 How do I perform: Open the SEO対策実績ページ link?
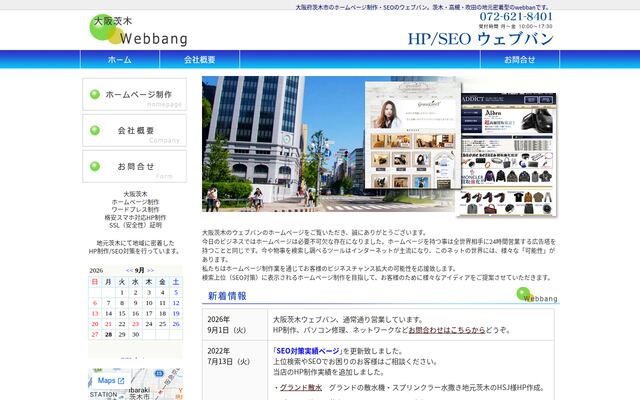coord(308,351)
